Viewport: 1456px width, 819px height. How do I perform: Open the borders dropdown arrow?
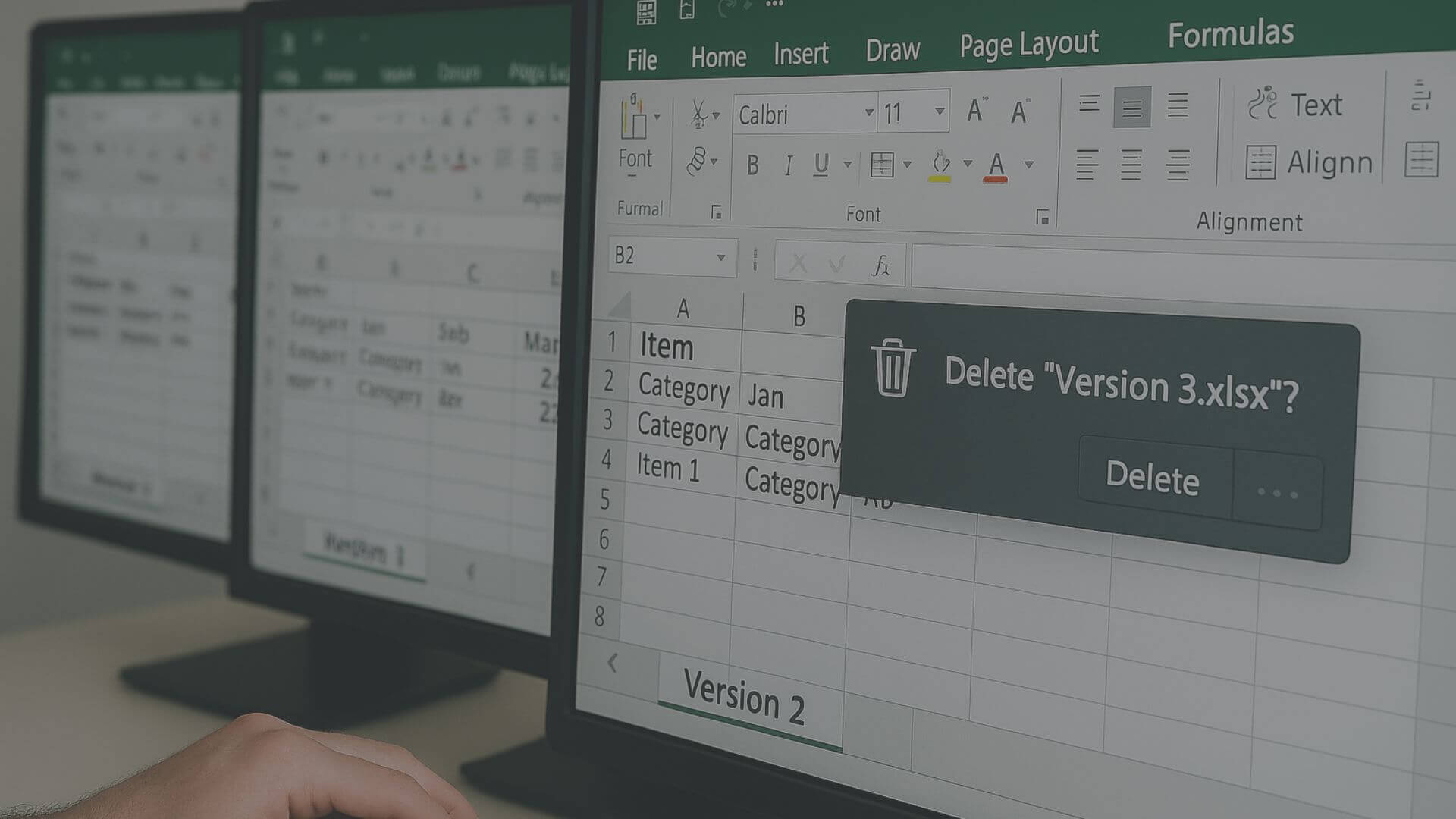tap(906, 165)
